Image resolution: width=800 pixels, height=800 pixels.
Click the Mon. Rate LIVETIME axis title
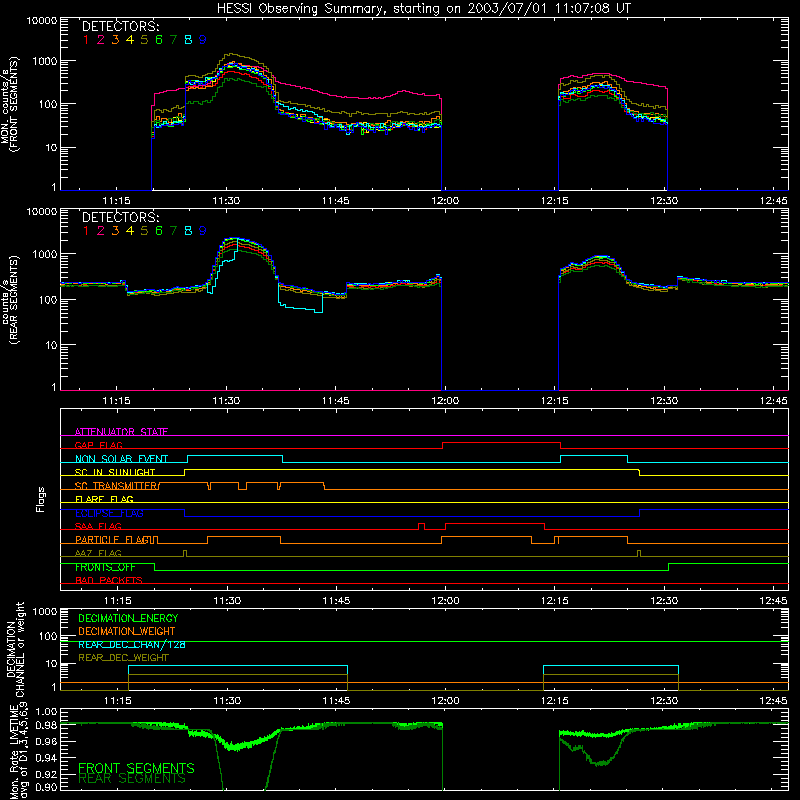click(19, 751)
